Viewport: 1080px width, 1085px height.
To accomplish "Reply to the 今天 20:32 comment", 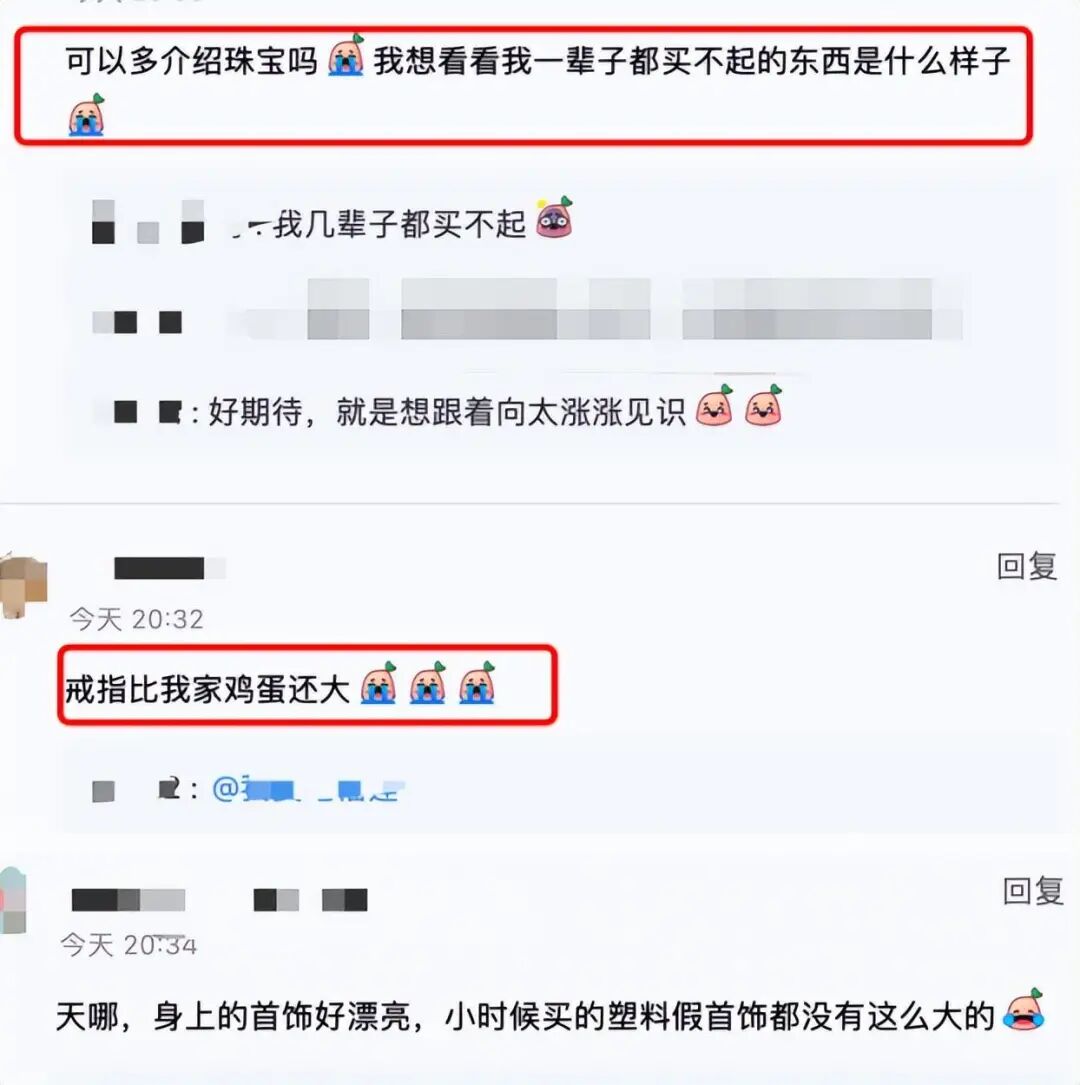I will [1027, 566].
